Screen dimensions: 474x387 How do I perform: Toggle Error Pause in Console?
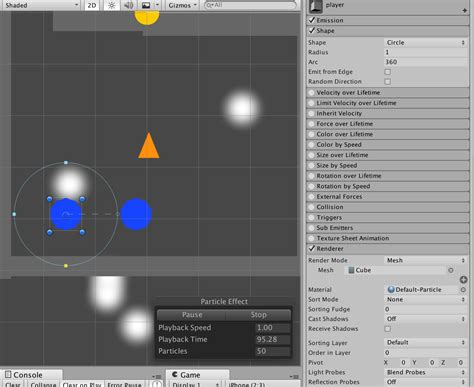click(x=124, y=384)
